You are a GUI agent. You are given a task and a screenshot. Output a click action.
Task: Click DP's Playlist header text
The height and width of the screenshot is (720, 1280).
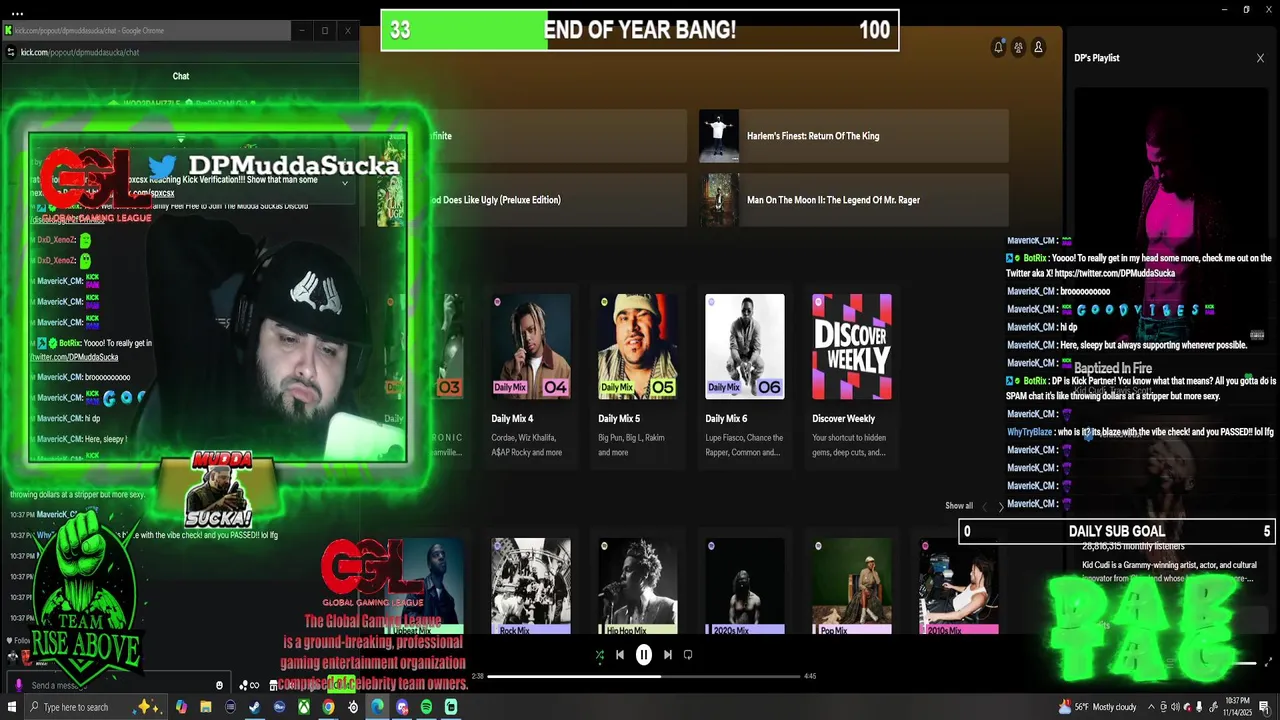(1097, 58)
